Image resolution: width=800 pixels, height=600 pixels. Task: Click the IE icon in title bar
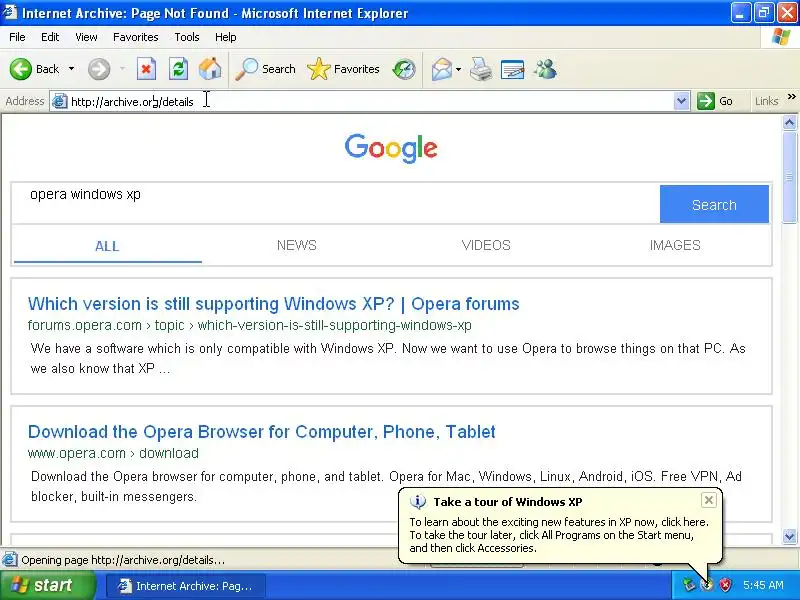10,12
